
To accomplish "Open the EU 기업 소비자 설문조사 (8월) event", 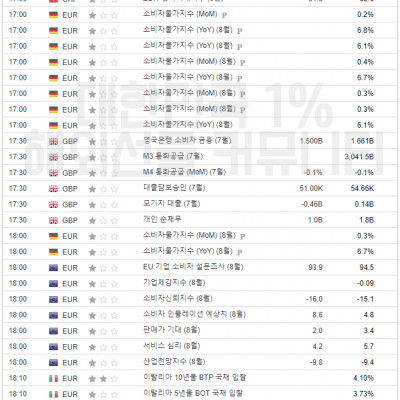I will click(193, 267).
